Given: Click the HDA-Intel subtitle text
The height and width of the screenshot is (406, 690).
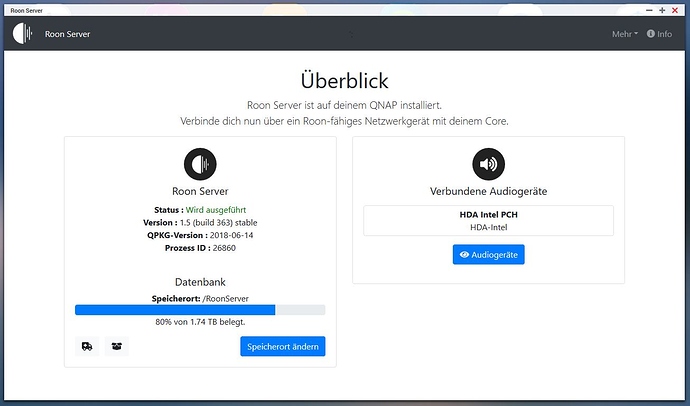Looking at the screenshot, I should (488, 227).
